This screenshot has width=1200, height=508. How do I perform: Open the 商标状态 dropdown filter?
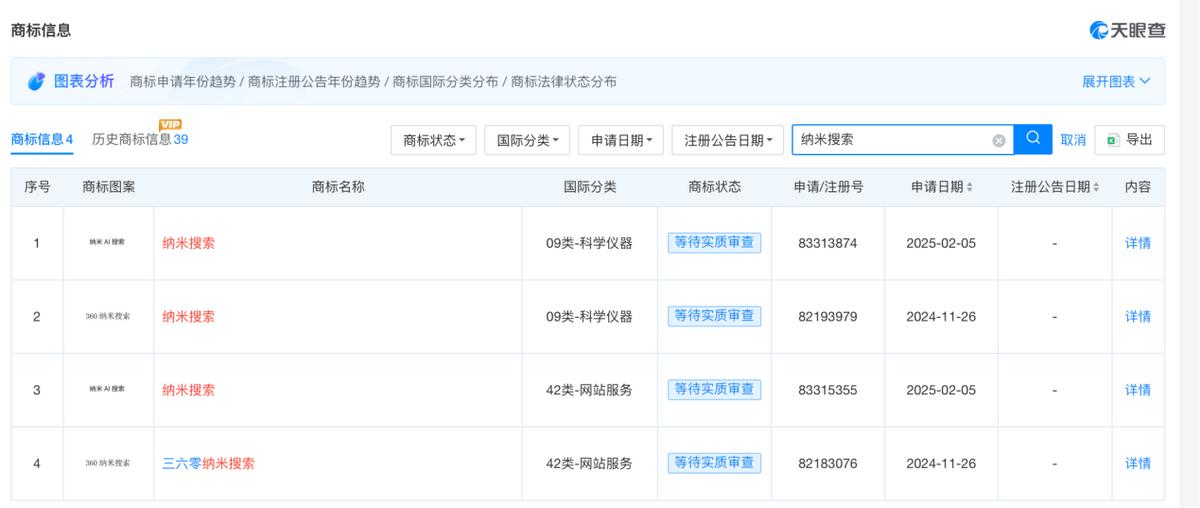coord(433,141)
